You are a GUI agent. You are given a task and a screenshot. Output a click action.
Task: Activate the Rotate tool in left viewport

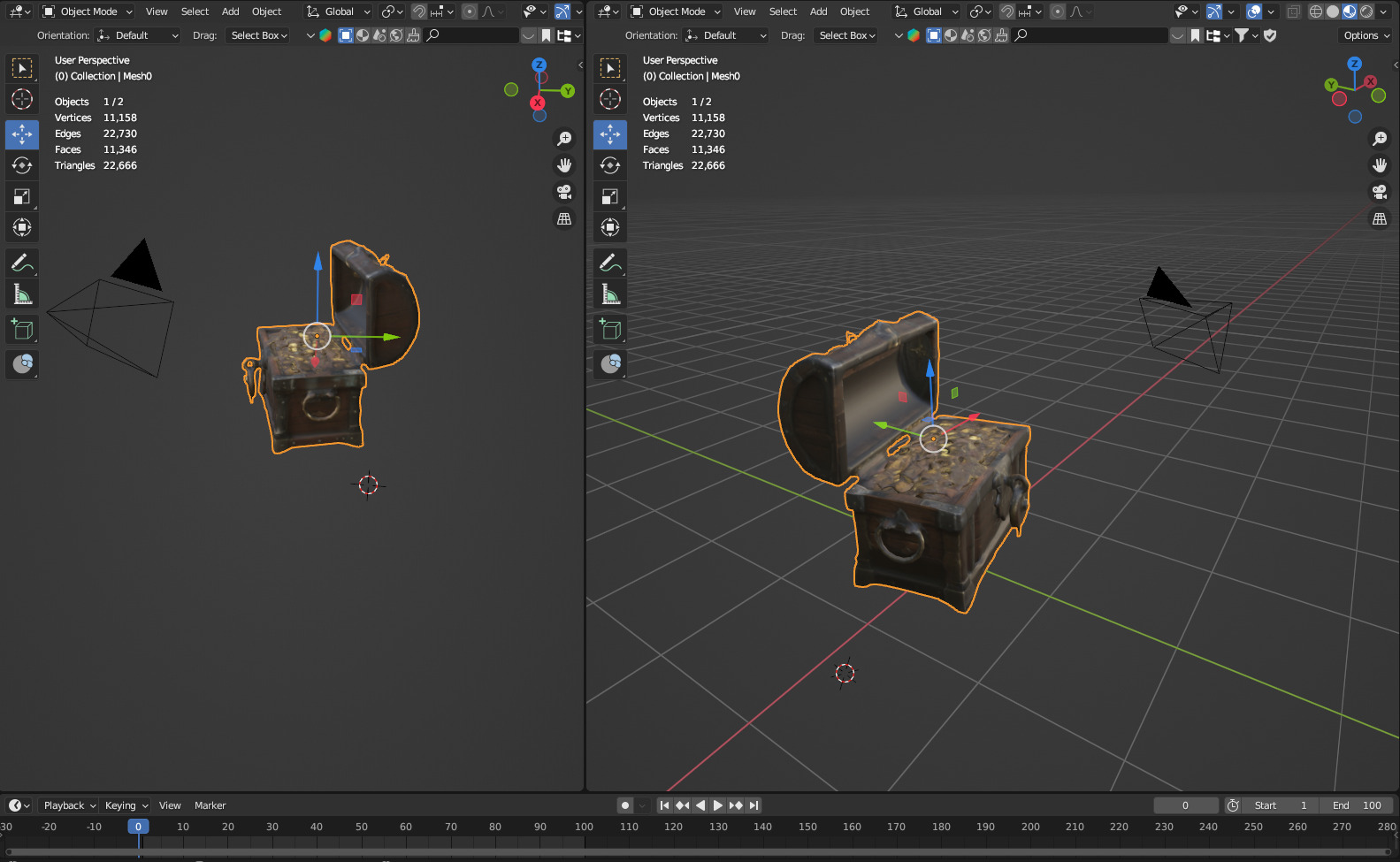pos(22,165)
